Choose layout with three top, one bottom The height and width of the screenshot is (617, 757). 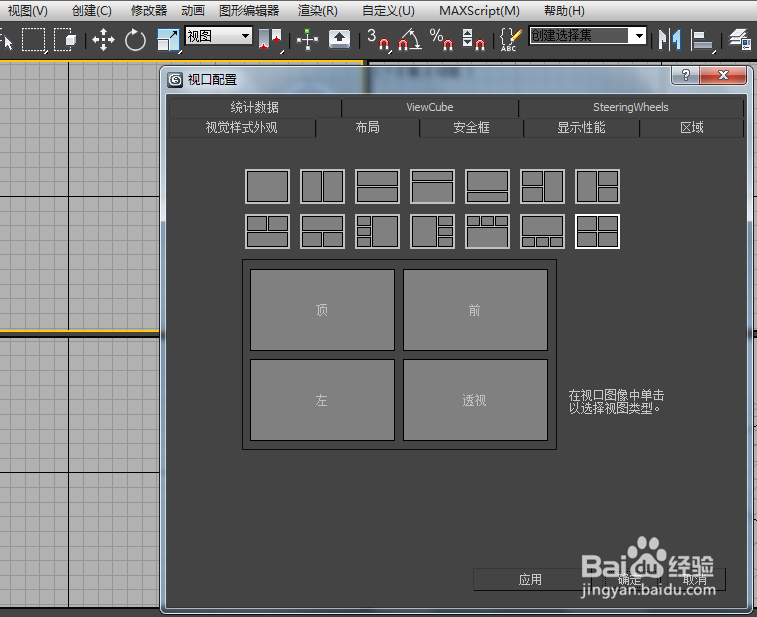[x=488, y=232]
